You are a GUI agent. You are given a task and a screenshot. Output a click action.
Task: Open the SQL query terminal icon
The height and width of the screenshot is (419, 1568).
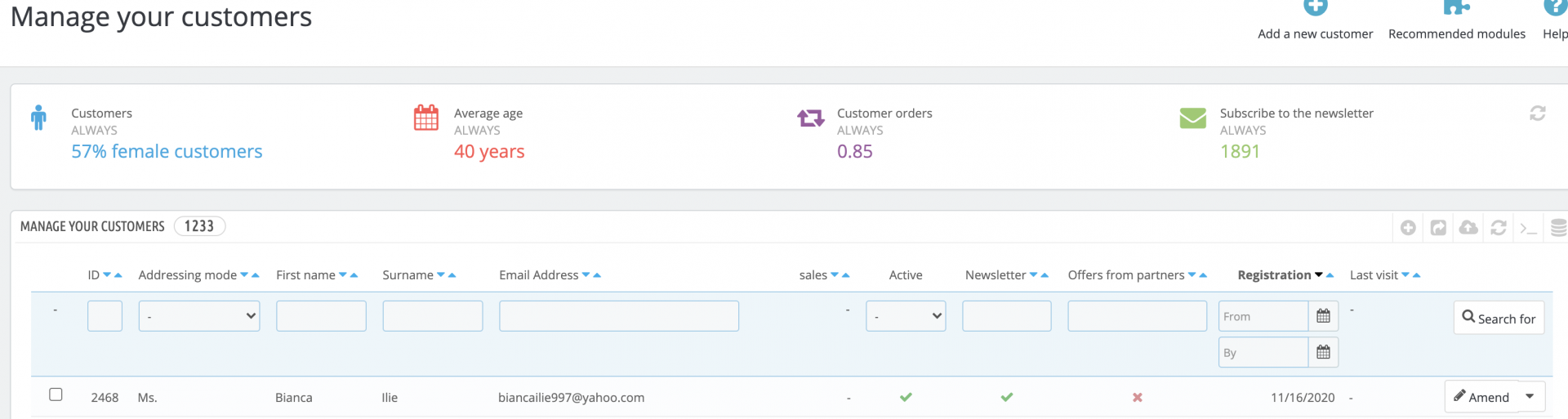pos(1528,228)
